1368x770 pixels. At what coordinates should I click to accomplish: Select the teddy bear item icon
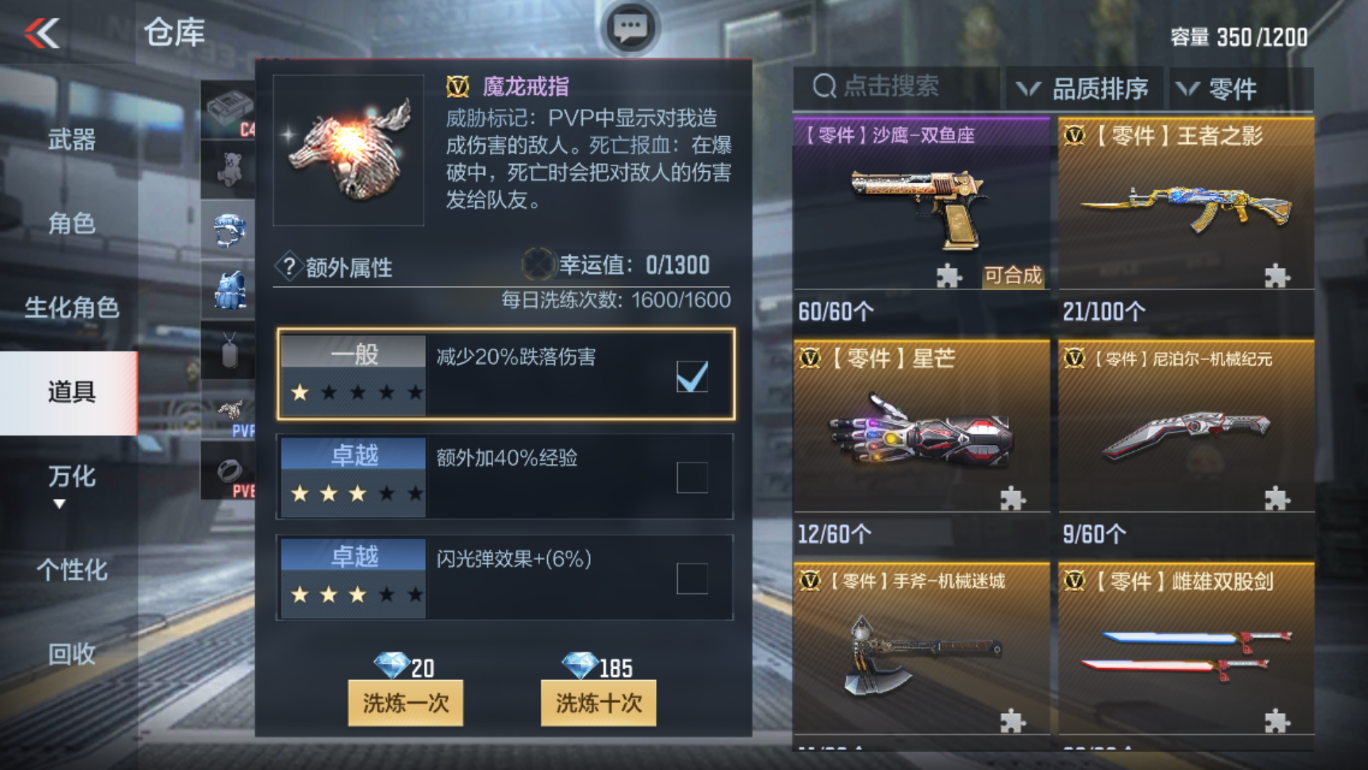coord(228,169)
